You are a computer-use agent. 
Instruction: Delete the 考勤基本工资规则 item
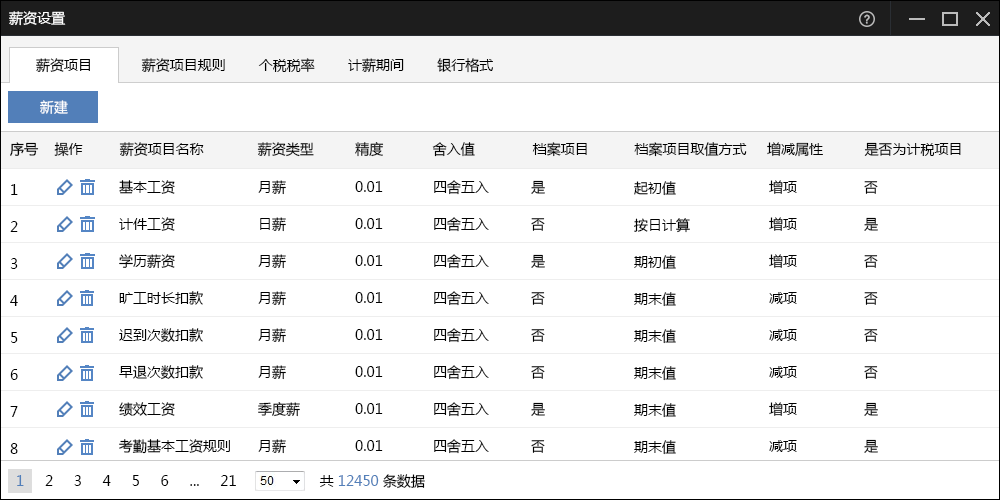(88, 446)
